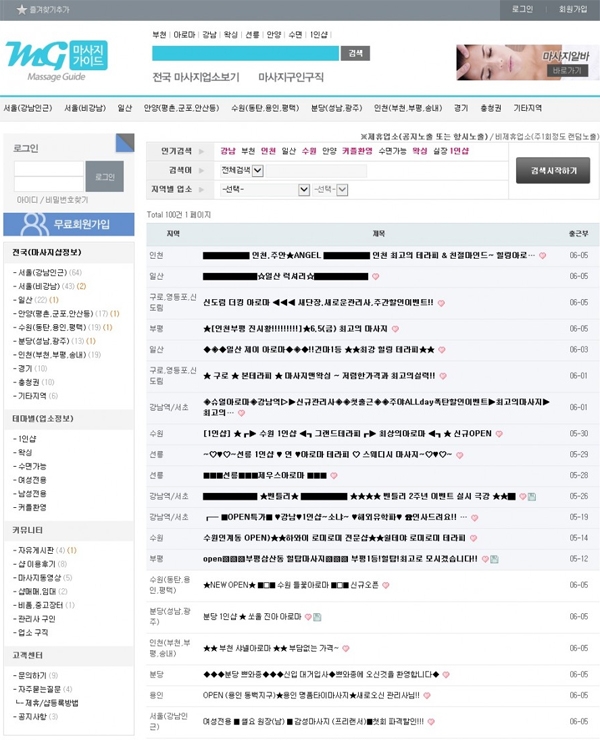Click the ID input field in login box
The height and width of the screenshot is (740, 600).
click(x=49, y=168)
